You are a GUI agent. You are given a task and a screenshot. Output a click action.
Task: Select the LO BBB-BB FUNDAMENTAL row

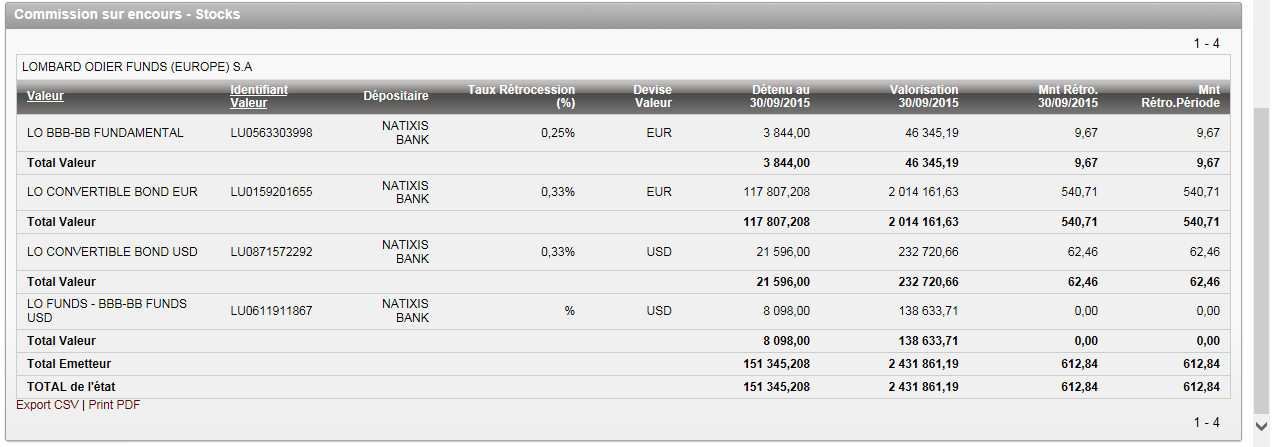[x=105, y=133]
